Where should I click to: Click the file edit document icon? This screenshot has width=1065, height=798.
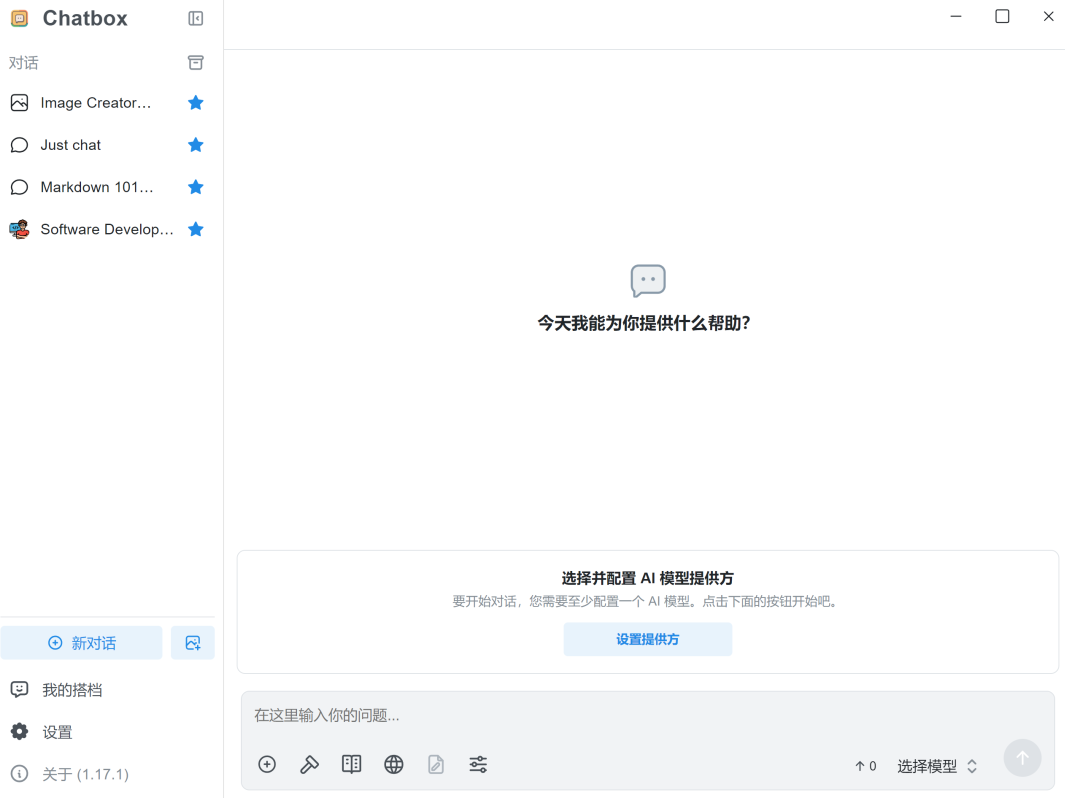[436, 765]
